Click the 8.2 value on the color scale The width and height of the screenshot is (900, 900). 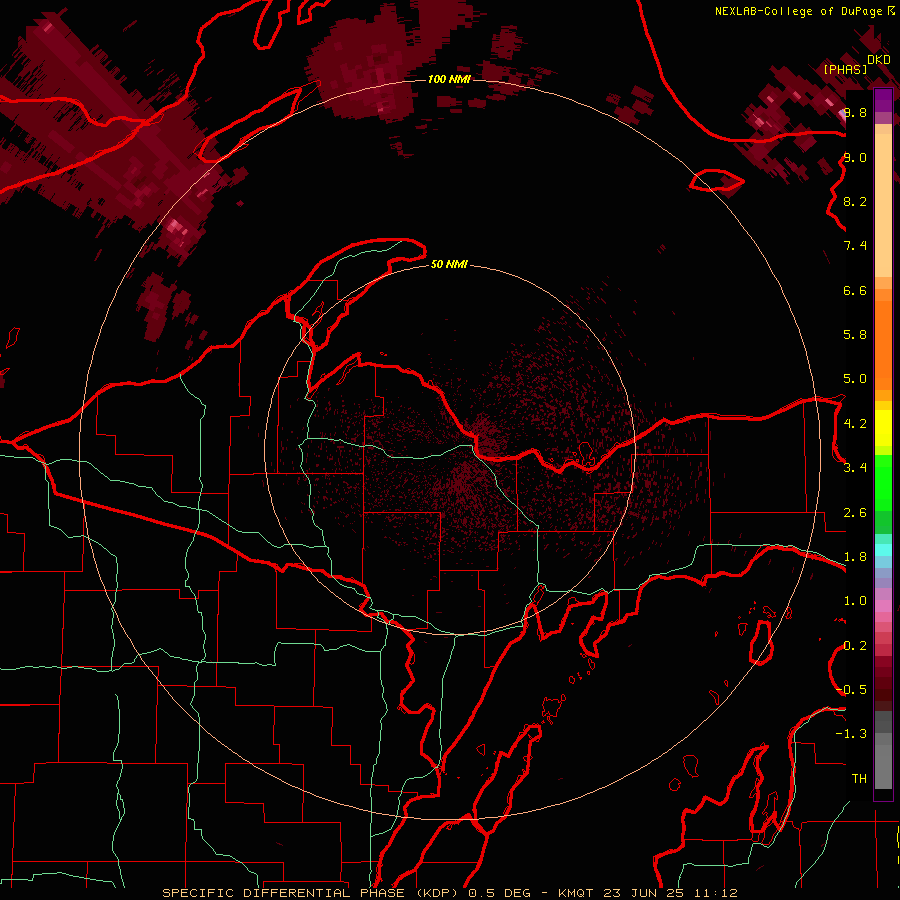(855, 201)
